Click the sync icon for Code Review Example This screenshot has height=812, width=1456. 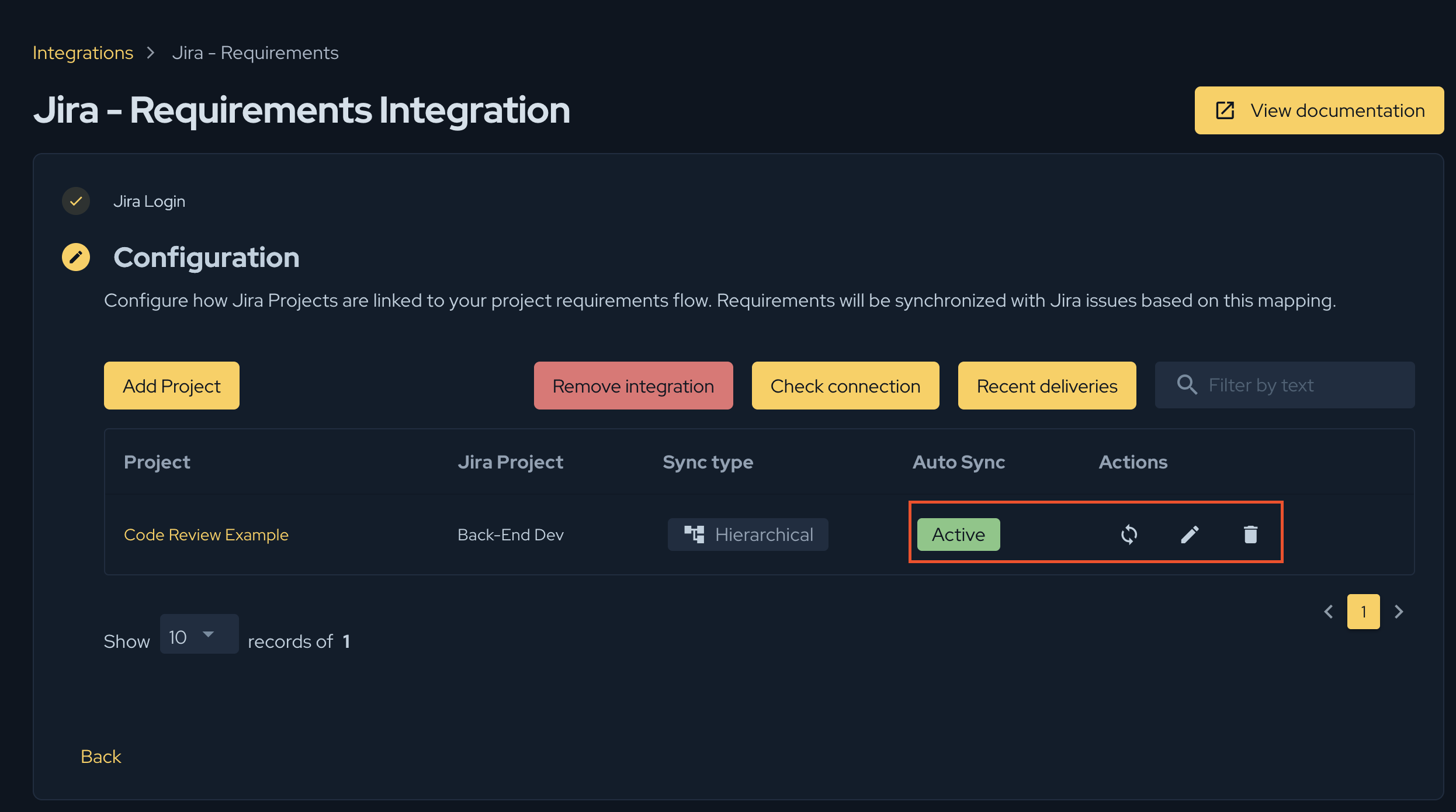click(x=1129, y=534)
